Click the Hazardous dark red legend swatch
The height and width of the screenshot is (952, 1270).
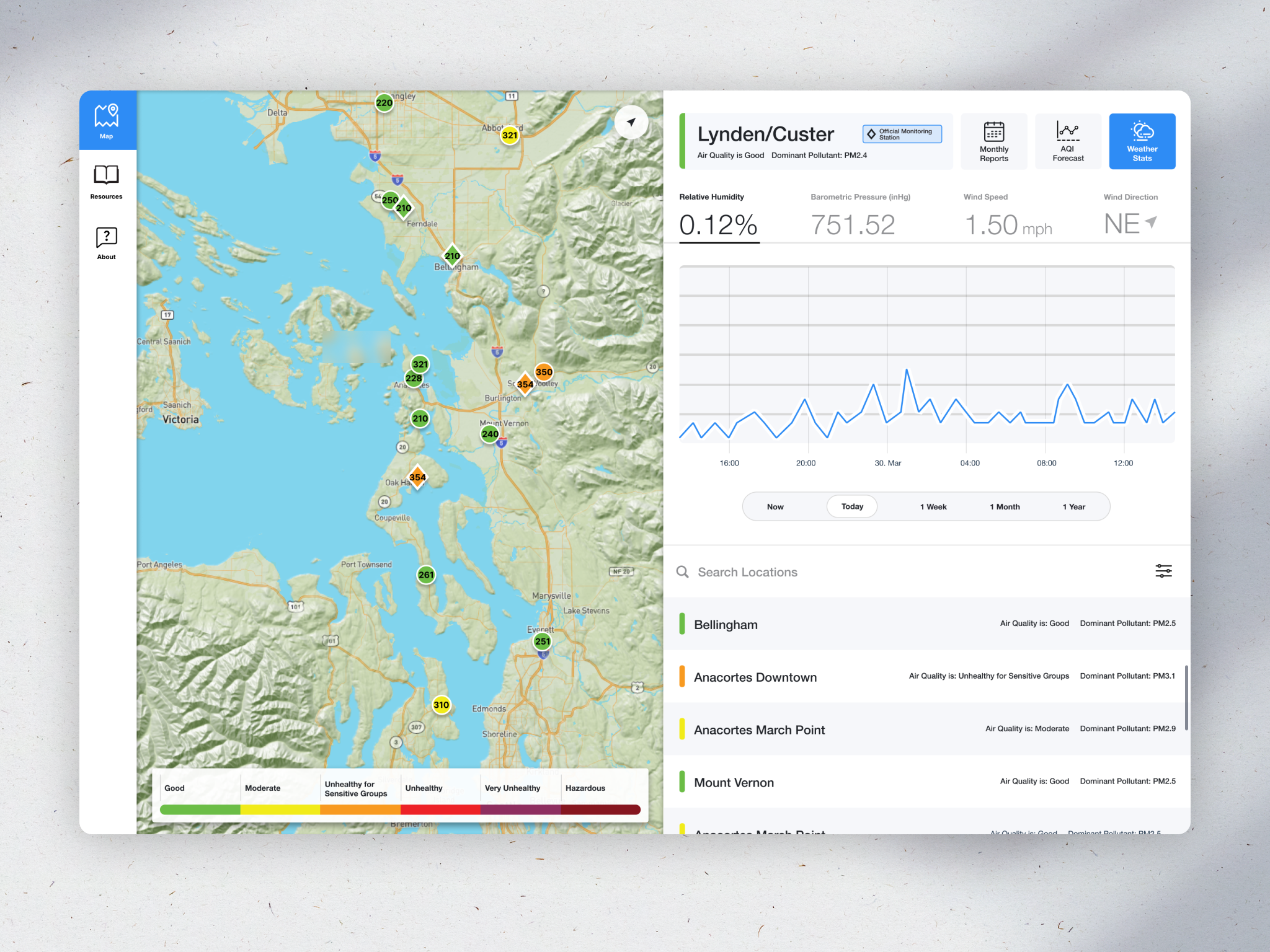click(x=601, y=809)
